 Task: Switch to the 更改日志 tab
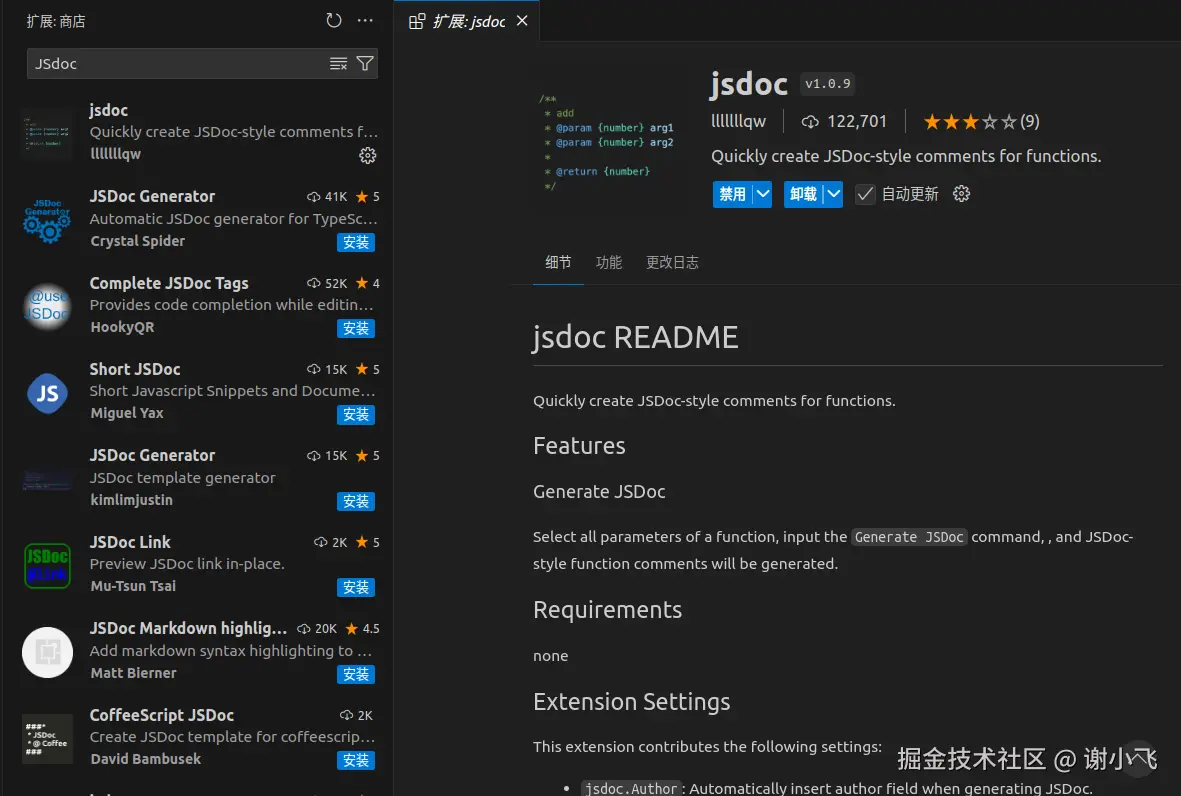coord(672,262)
